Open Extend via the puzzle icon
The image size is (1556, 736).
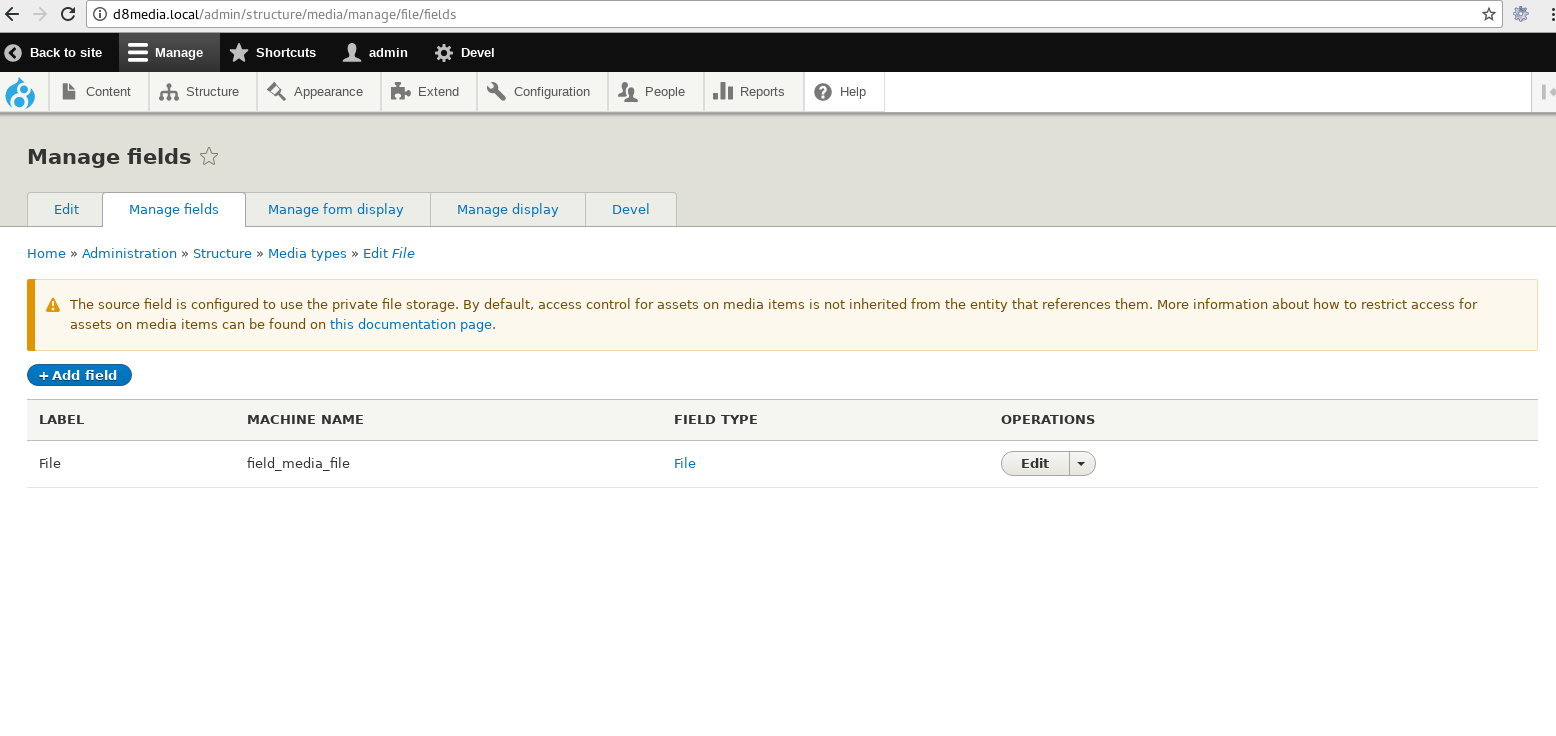[397, 91]
